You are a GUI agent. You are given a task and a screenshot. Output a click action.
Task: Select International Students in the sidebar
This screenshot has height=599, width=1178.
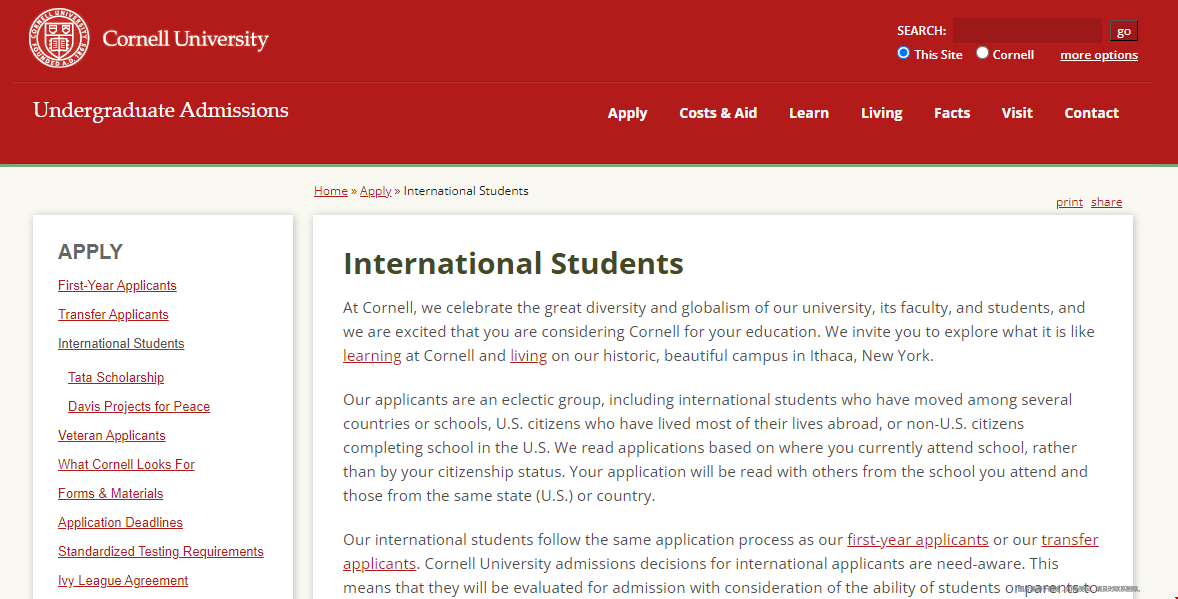tap(121, 343)
